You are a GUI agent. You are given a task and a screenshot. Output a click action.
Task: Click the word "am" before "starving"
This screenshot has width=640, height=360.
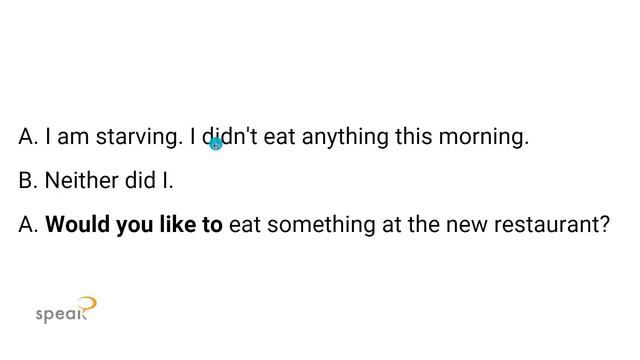tap(73, 138)
